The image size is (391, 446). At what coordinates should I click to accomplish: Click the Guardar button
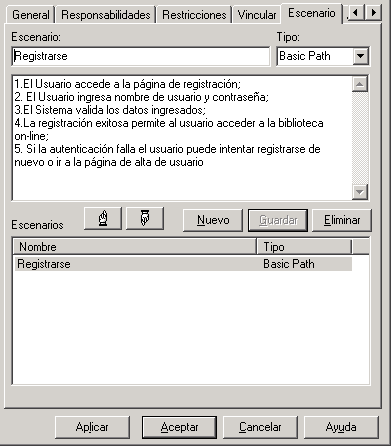[278, 220]
